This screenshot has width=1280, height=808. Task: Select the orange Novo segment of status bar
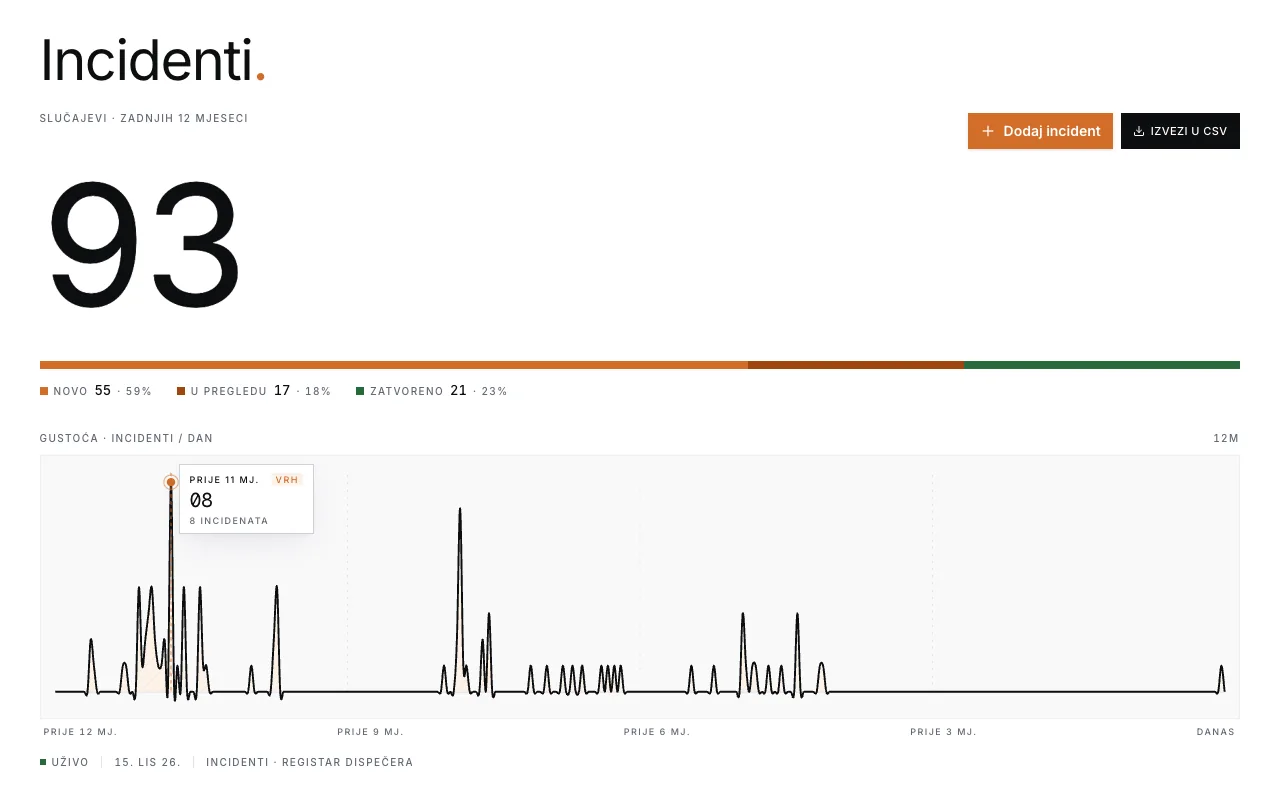point(394,365)
